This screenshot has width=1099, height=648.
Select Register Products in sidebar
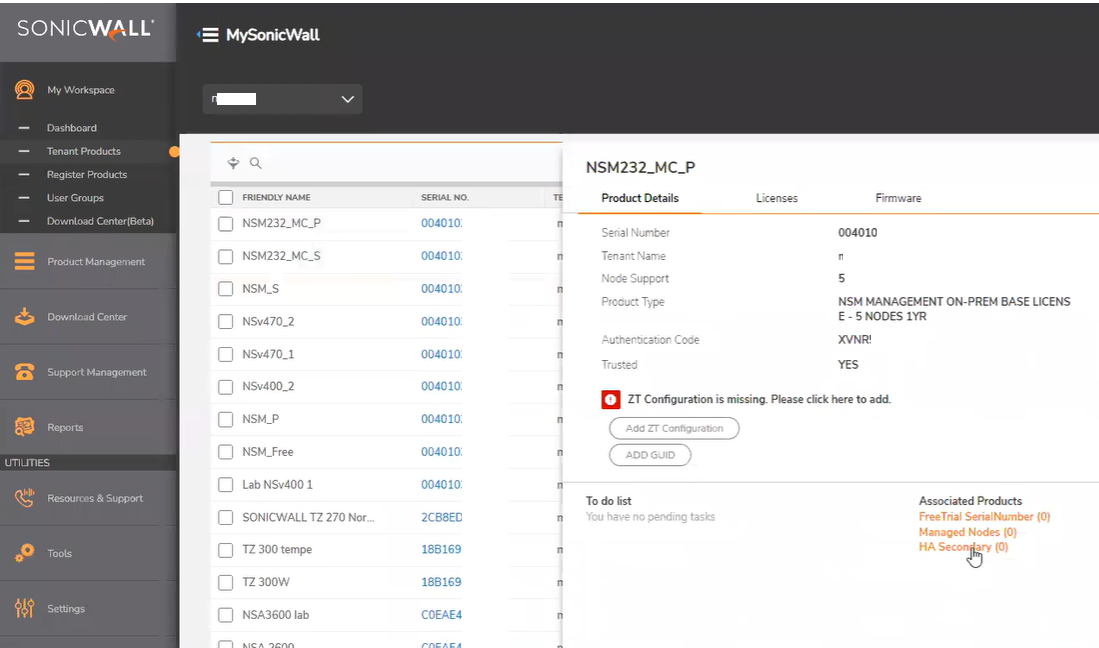(x=87, y=175)
